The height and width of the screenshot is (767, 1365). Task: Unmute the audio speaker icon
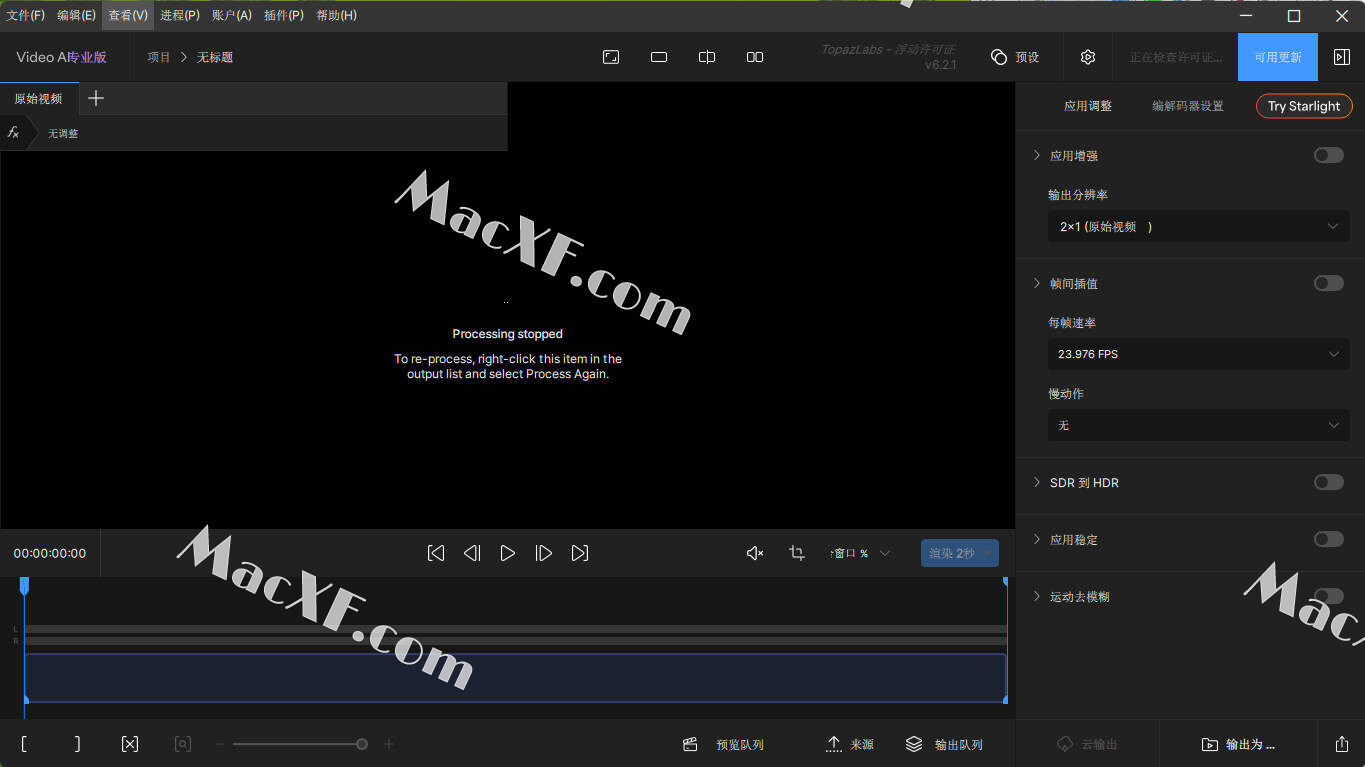[x=755, y=553]
